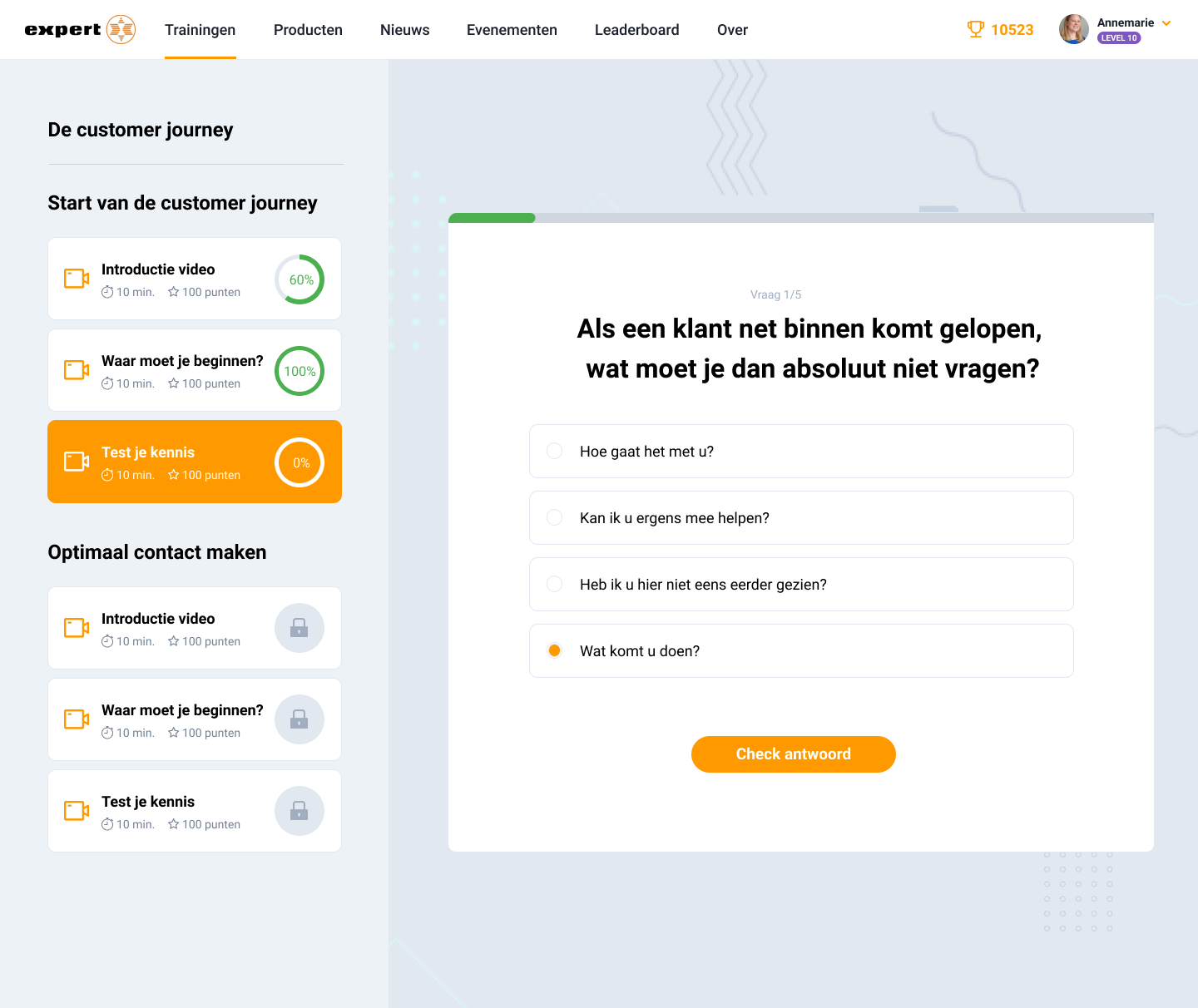Open the Over menu item
The height and width of the screenshot is (1008, 1198).
[732, 30]
